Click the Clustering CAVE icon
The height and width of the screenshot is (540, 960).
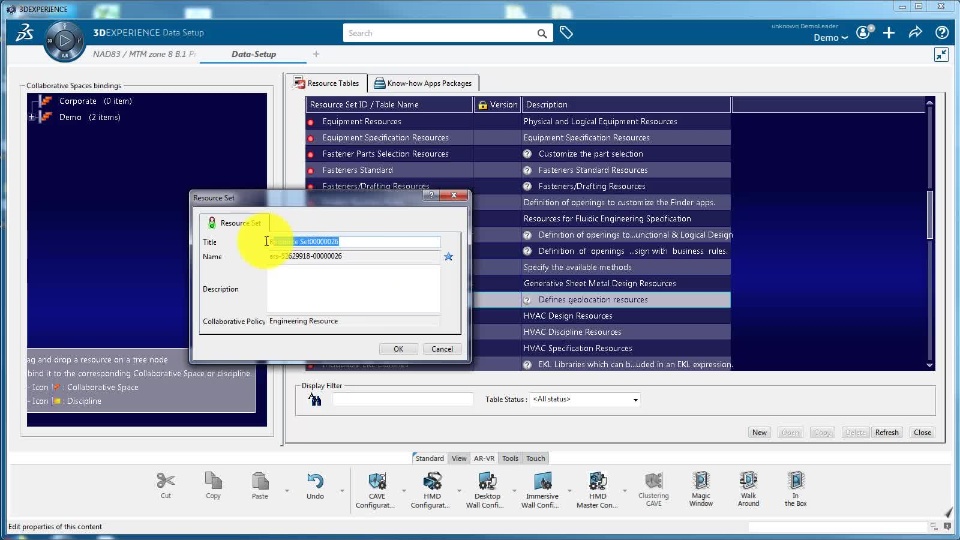click(x=654, y=481)
